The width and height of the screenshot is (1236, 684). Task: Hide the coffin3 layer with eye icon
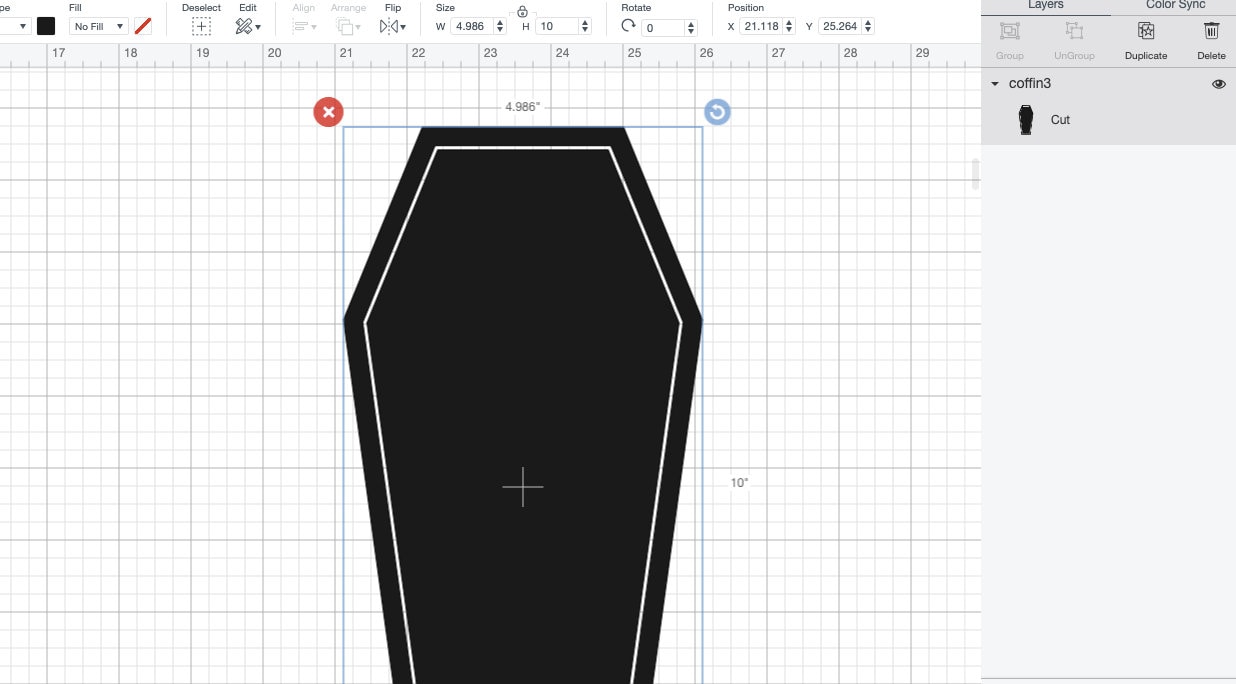coord(1218,84)
